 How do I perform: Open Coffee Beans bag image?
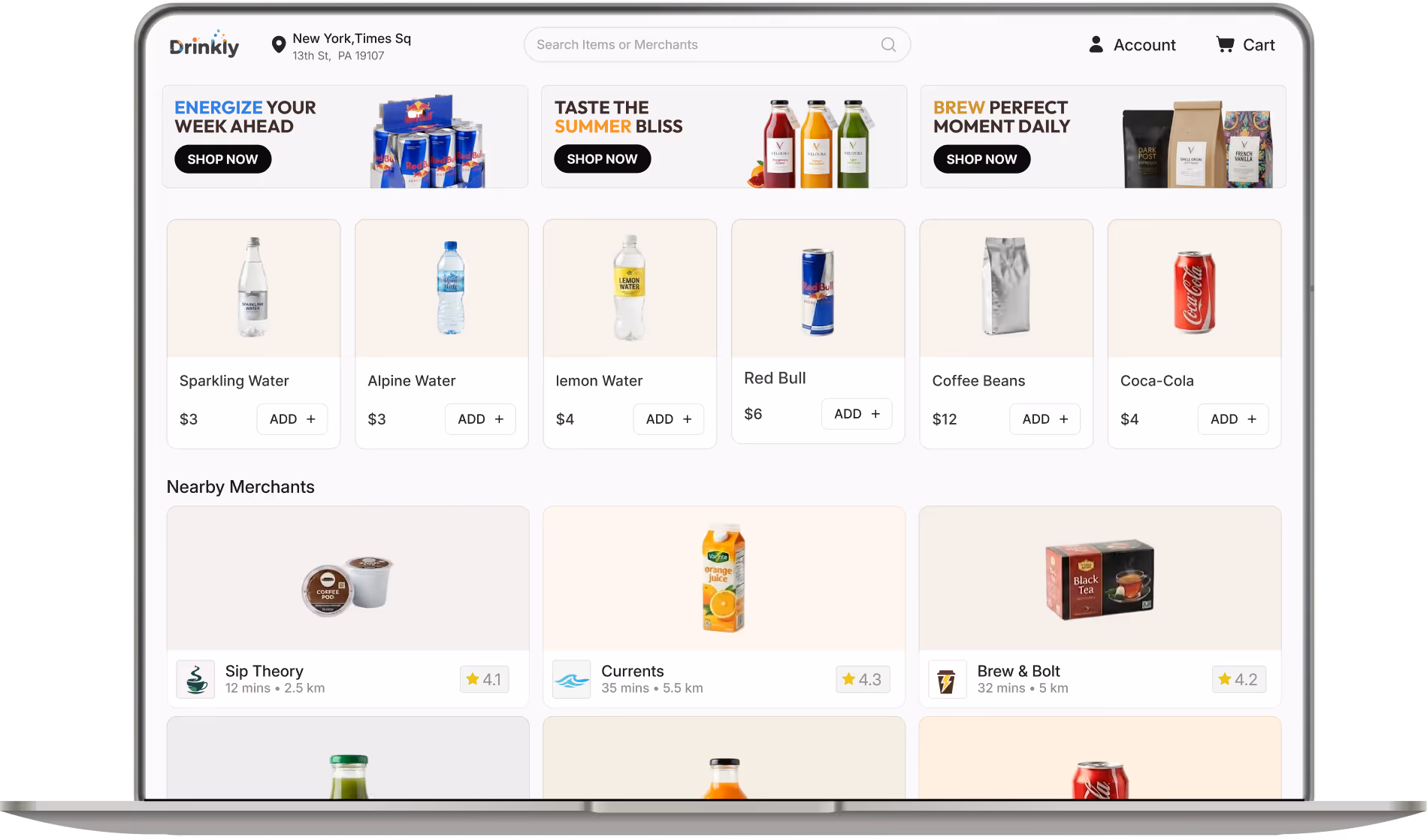click(x=1006, y=288)
